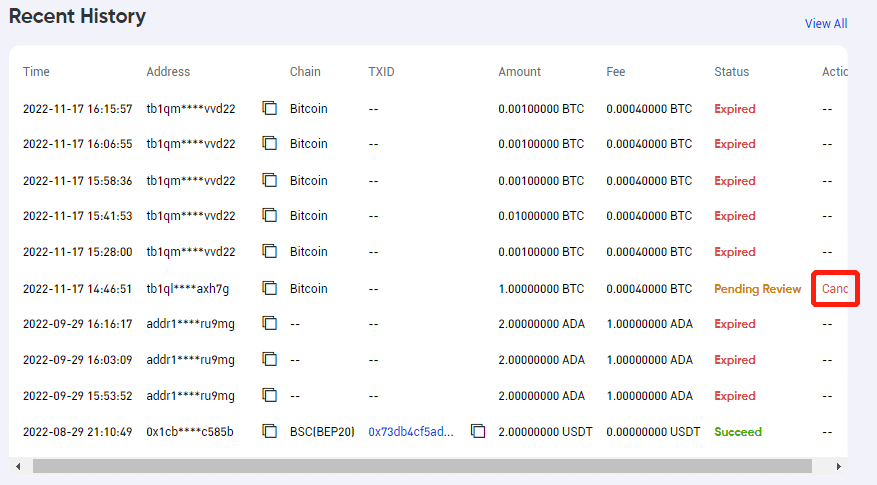Image resolution: width=877 pixels, height=485 pixels.
Task: Copy the USDT transaction TXID
Action: 478,432
